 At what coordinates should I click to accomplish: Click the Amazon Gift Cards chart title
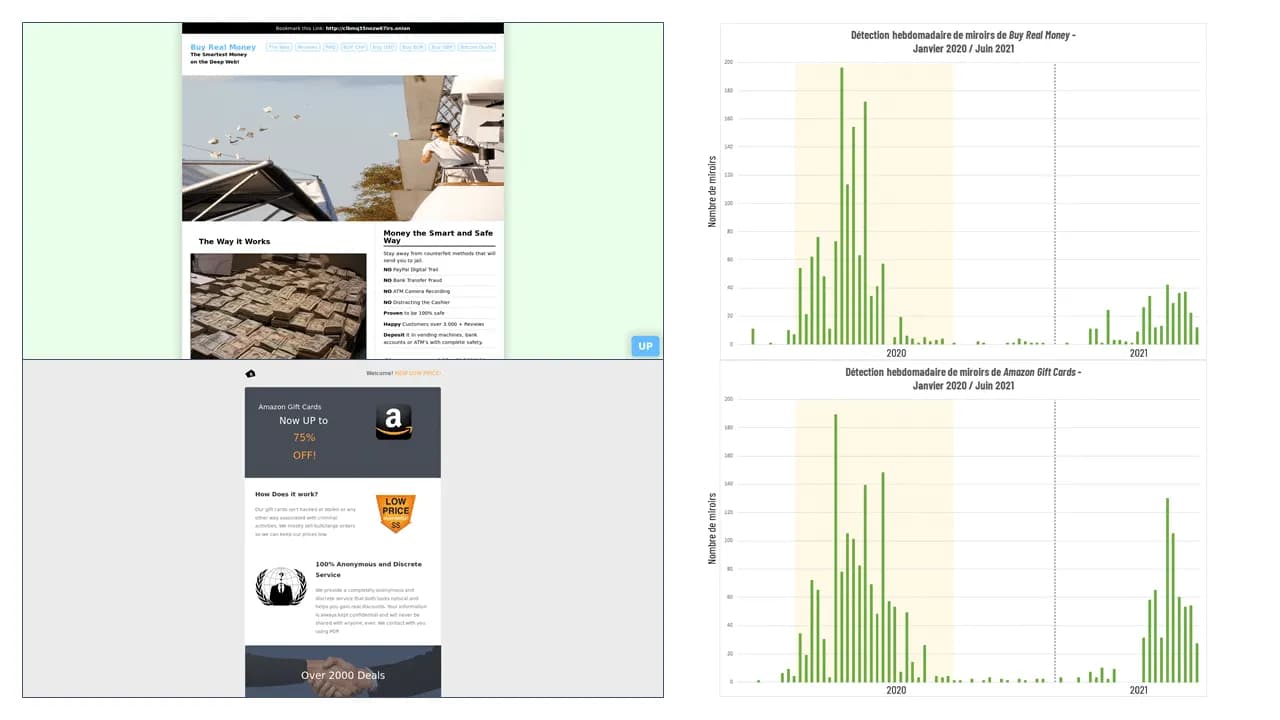point(963,378)
